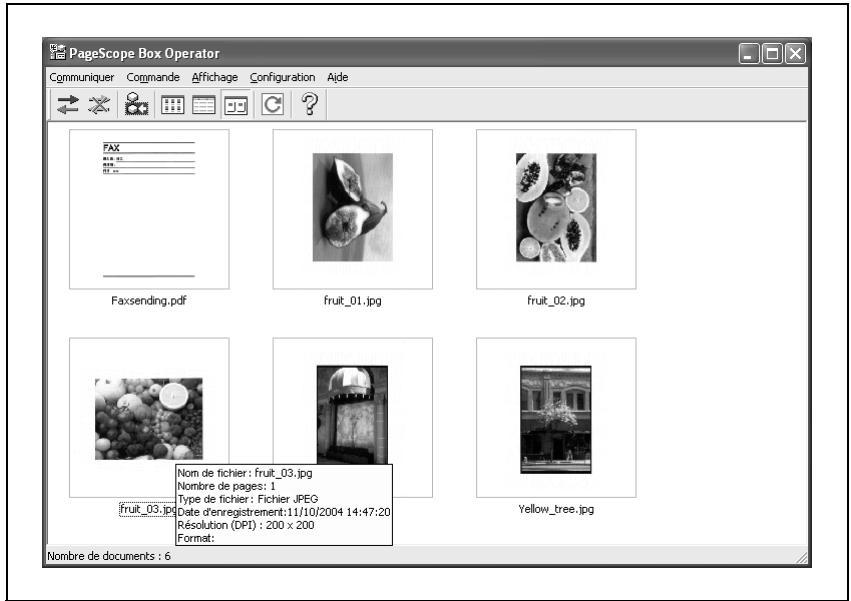Click the PageScope Box Operator title icon
This screenshot has width=851, height=601.
pos(58,52)
